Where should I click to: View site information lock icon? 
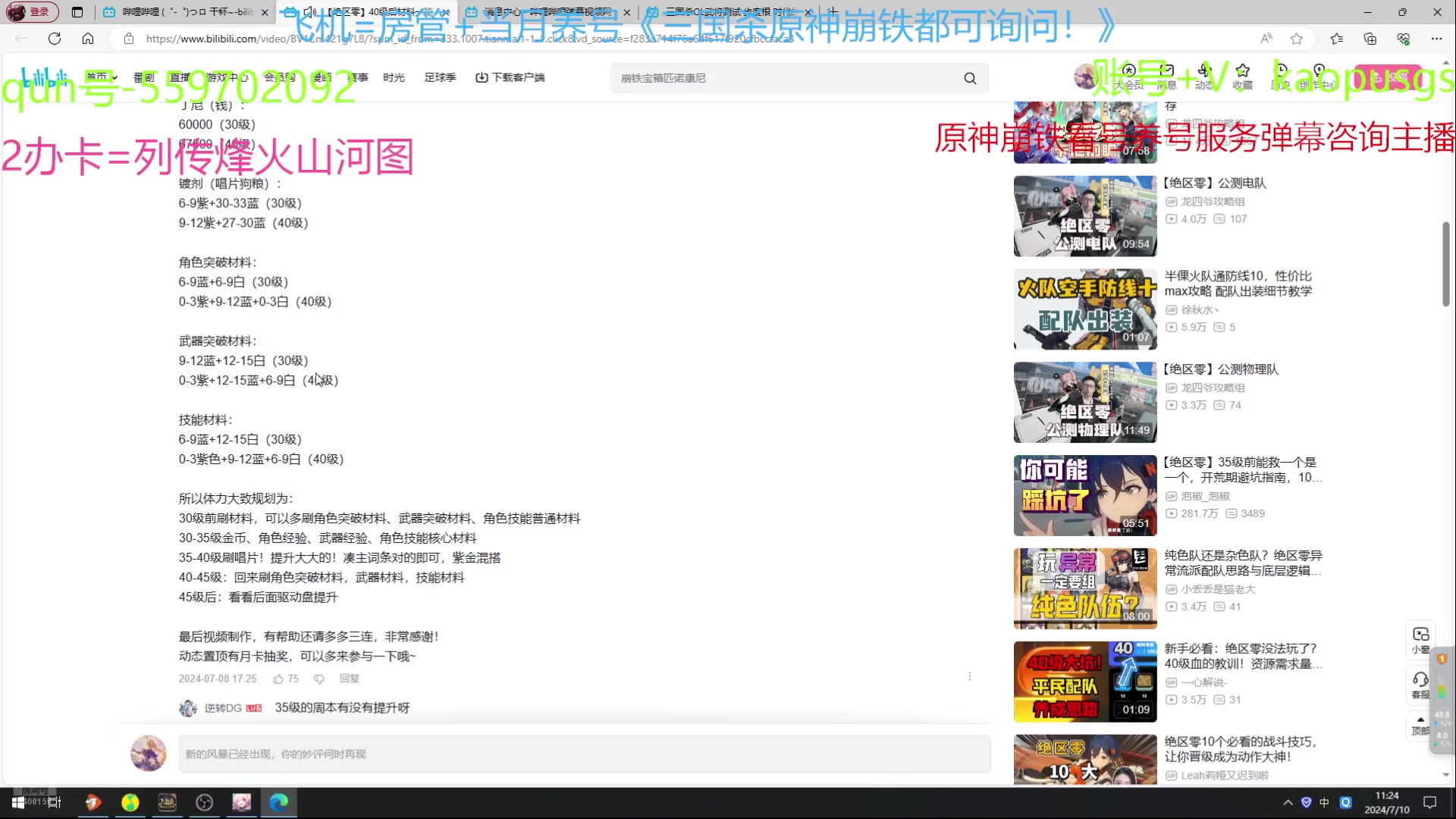(x=129, y=39)
